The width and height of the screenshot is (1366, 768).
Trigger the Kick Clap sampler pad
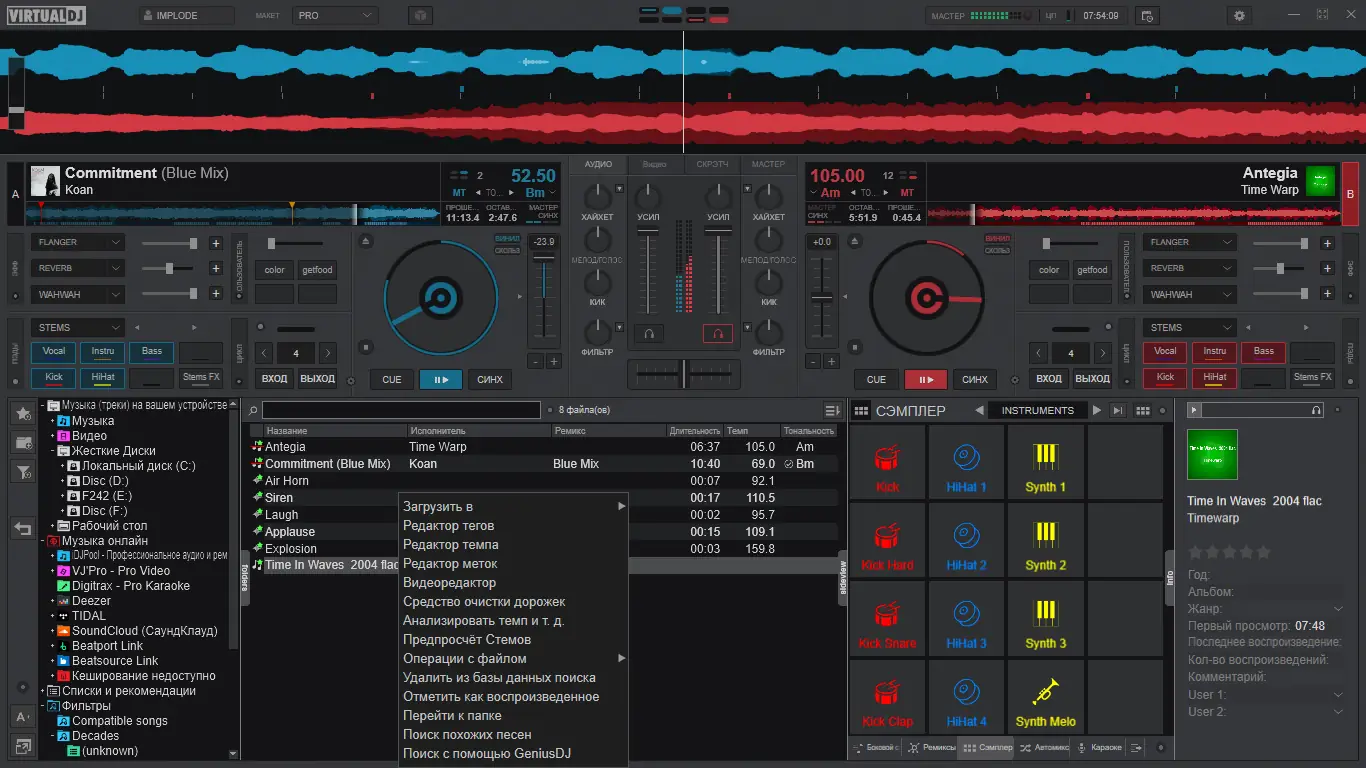887,697
